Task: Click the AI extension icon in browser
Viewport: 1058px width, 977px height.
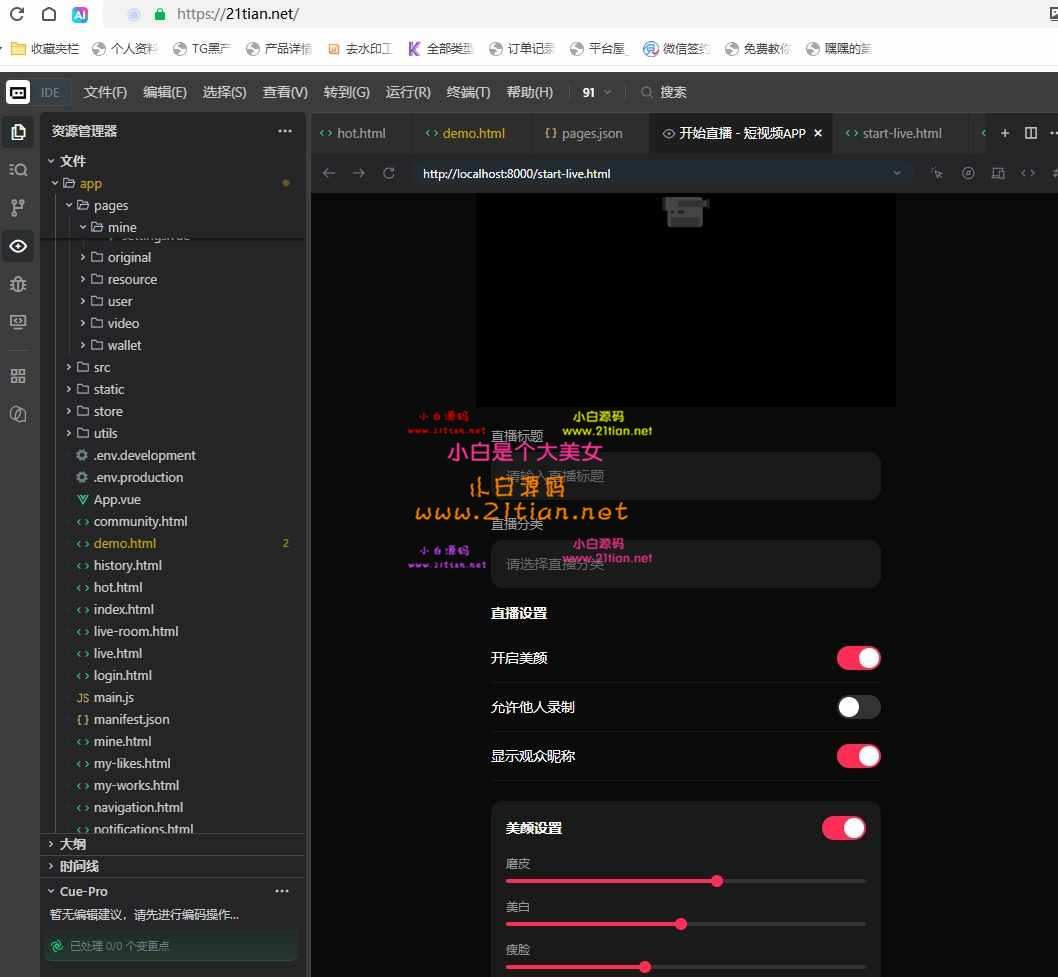Action: (x=80, y=14)
